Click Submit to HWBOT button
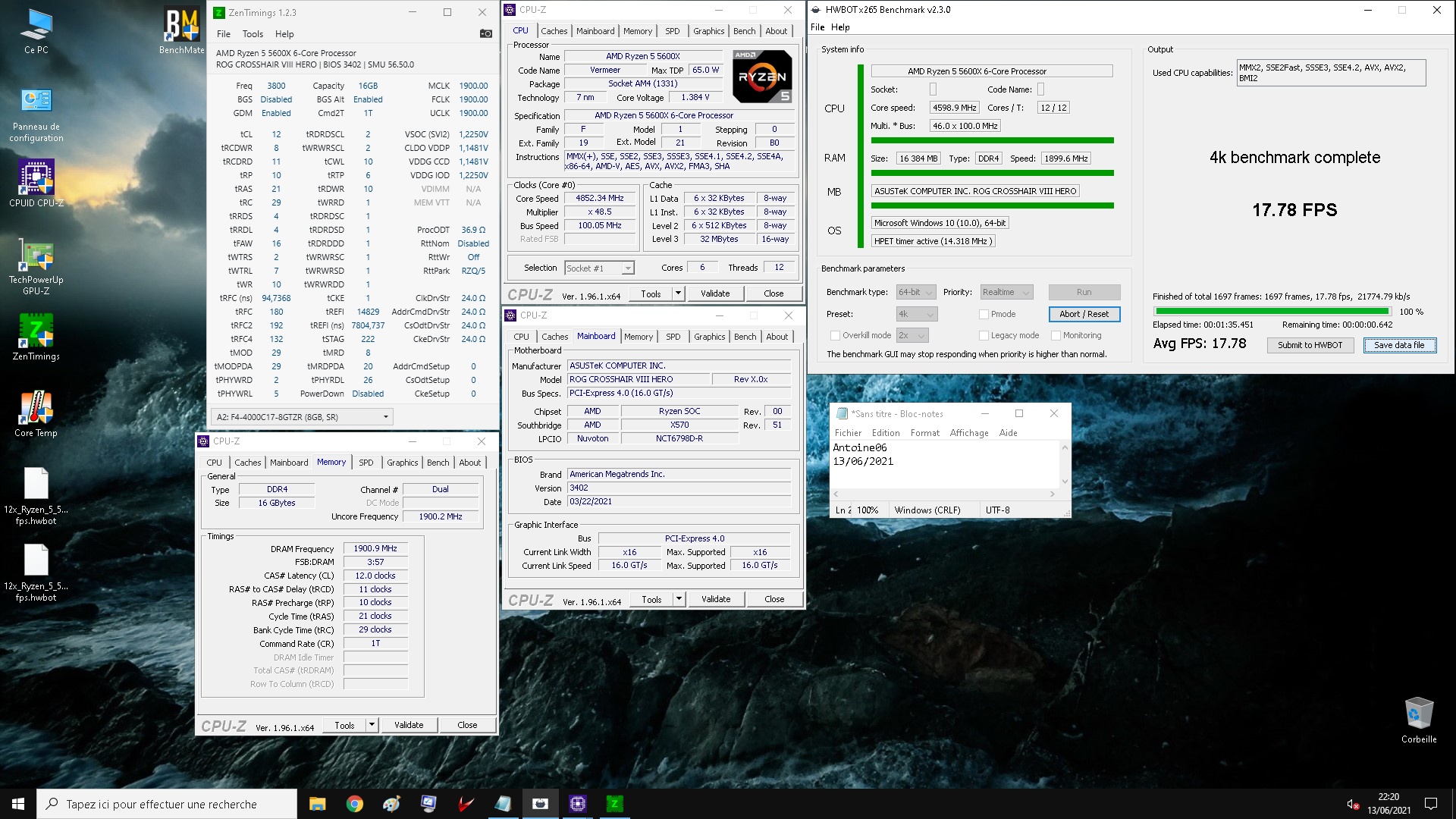The image size is (1456, 819). tap(1310, 345)
